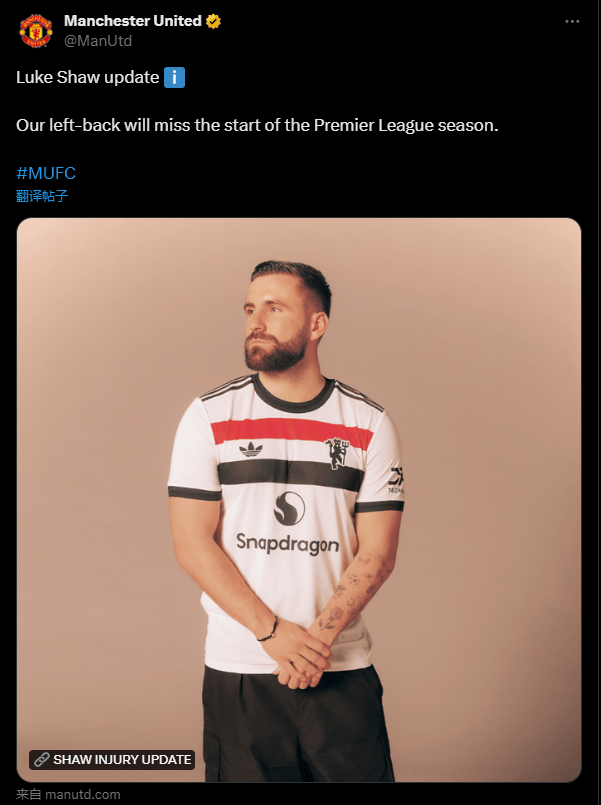Click the sleeve sponsor logo on the shirt

396,480
